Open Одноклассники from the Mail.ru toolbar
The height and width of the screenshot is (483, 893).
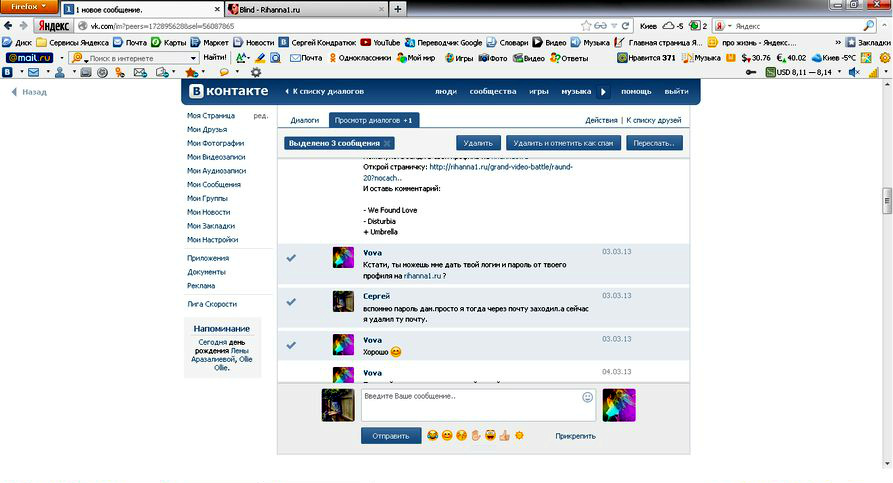pyautogui.click(x=361, y=58)
